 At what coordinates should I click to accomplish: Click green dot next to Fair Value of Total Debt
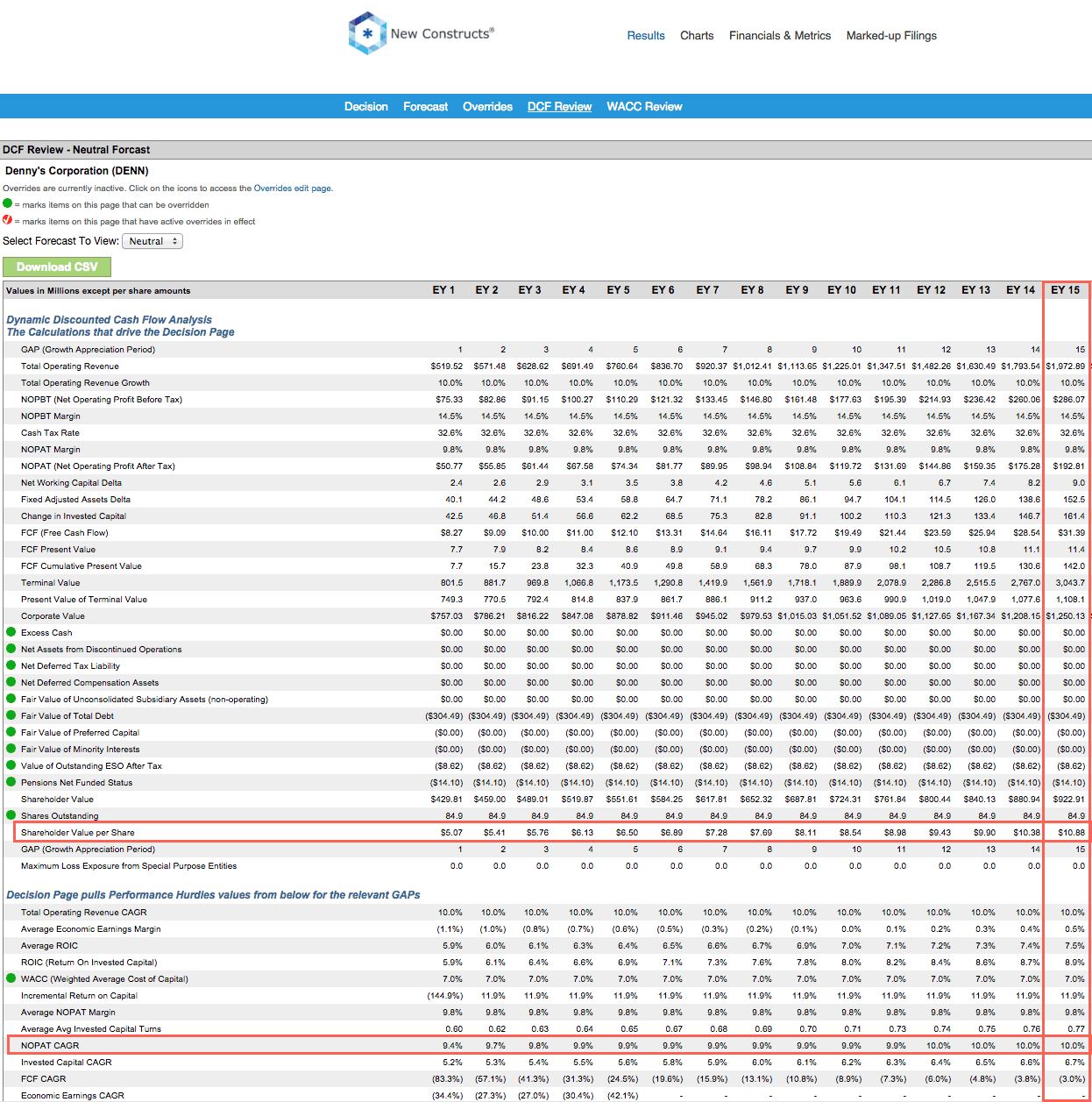11,715
